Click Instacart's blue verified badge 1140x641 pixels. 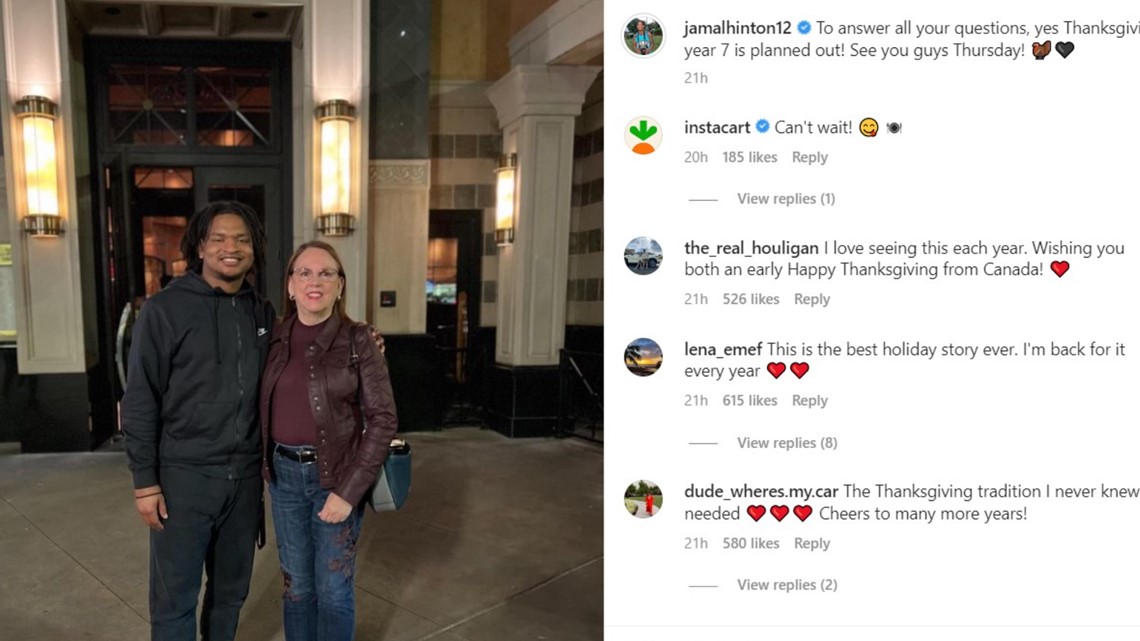click(x=762, y=126)
